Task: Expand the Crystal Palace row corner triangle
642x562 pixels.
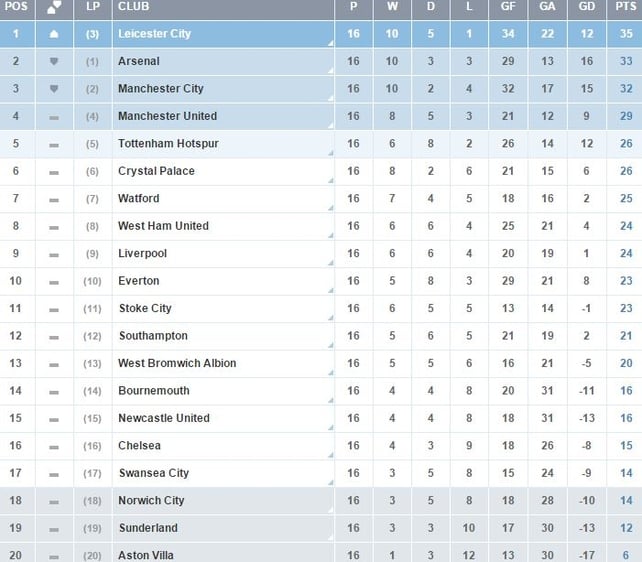Action: [x=329, y=181]
